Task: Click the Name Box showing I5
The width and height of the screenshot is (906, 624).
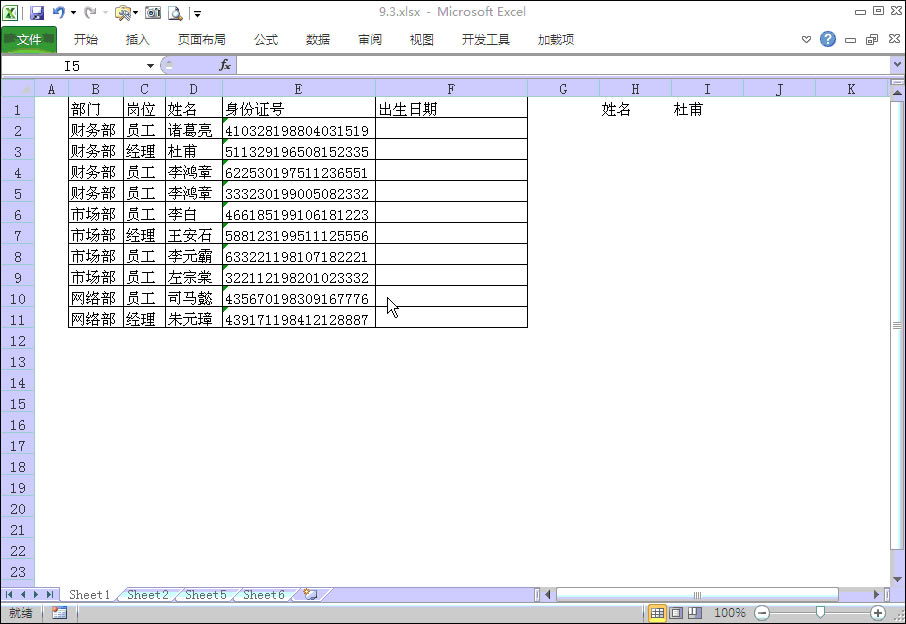Action: [72, 66]
